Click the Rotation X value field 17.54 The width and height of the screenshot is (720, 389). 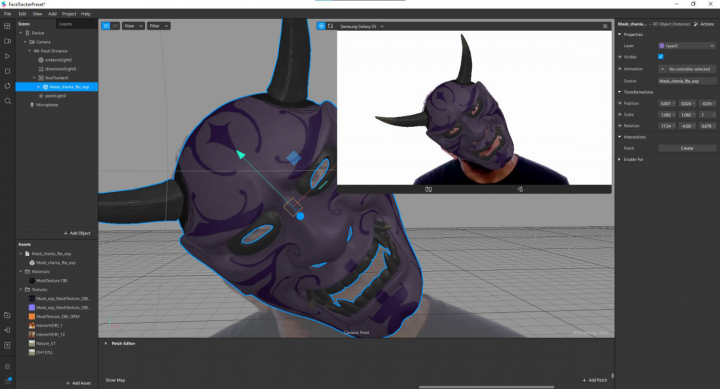click(666, 126)
